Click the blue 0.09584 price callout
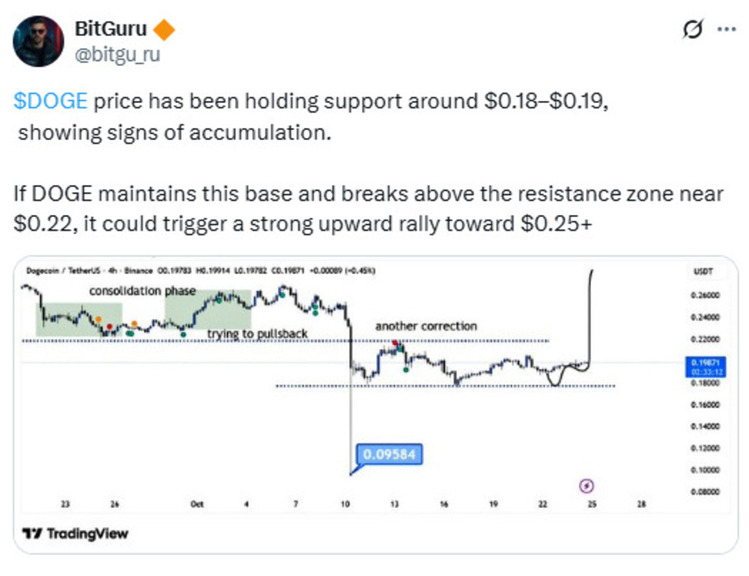 [387, 453]
